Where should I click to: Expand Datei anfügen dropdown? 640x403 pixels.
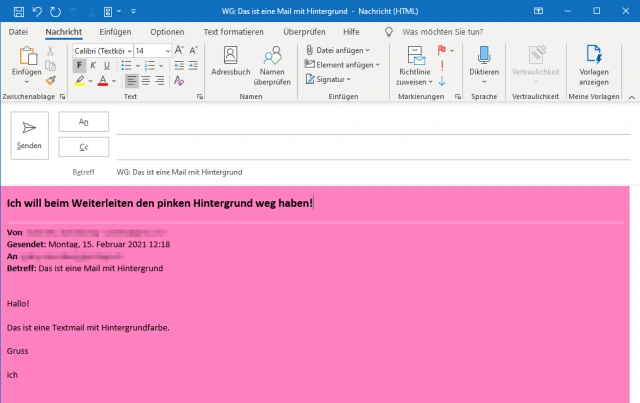pos(337,50)
